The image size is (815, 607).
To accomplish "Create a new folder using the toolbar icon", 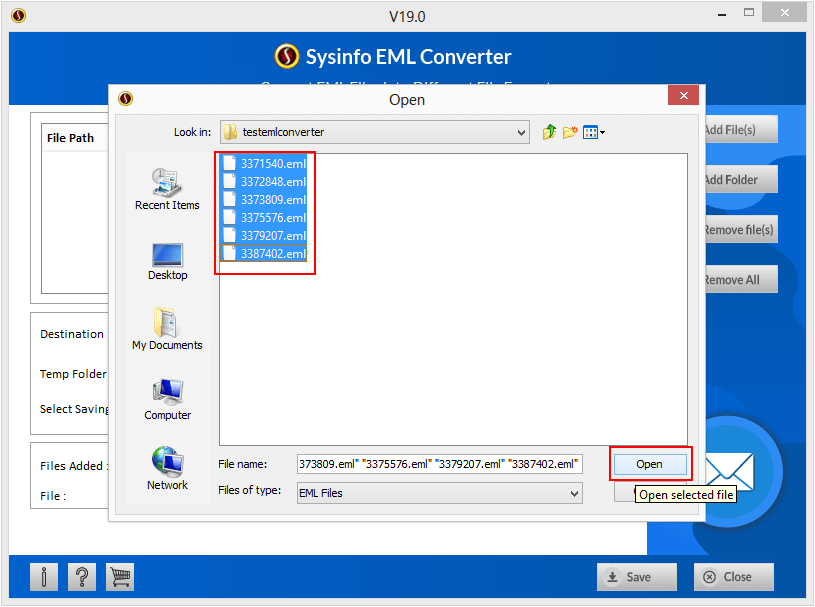I will tap(570, 131).
